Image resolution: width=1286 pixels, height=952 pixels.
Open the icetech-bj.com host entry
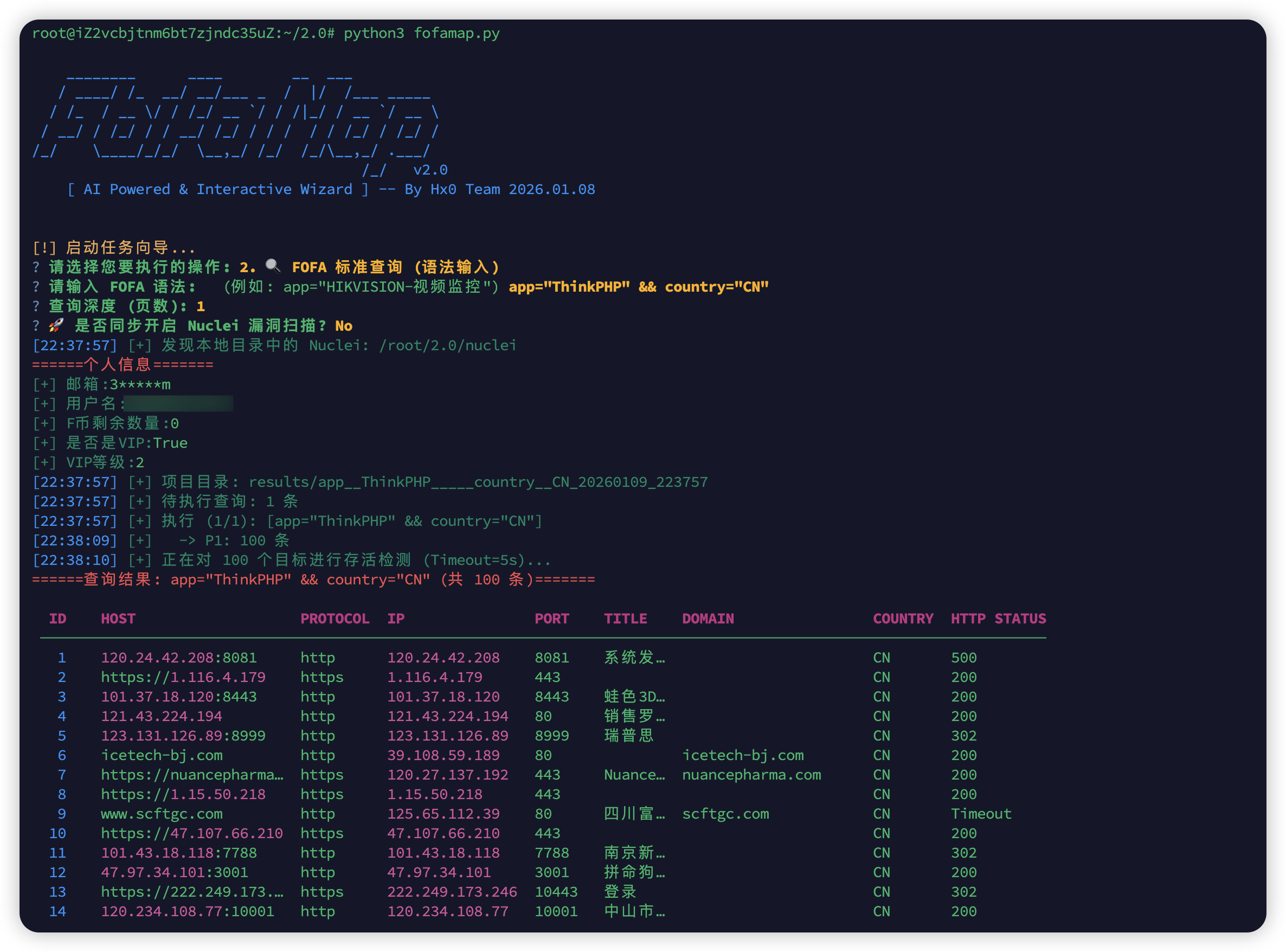pos(162,755)
